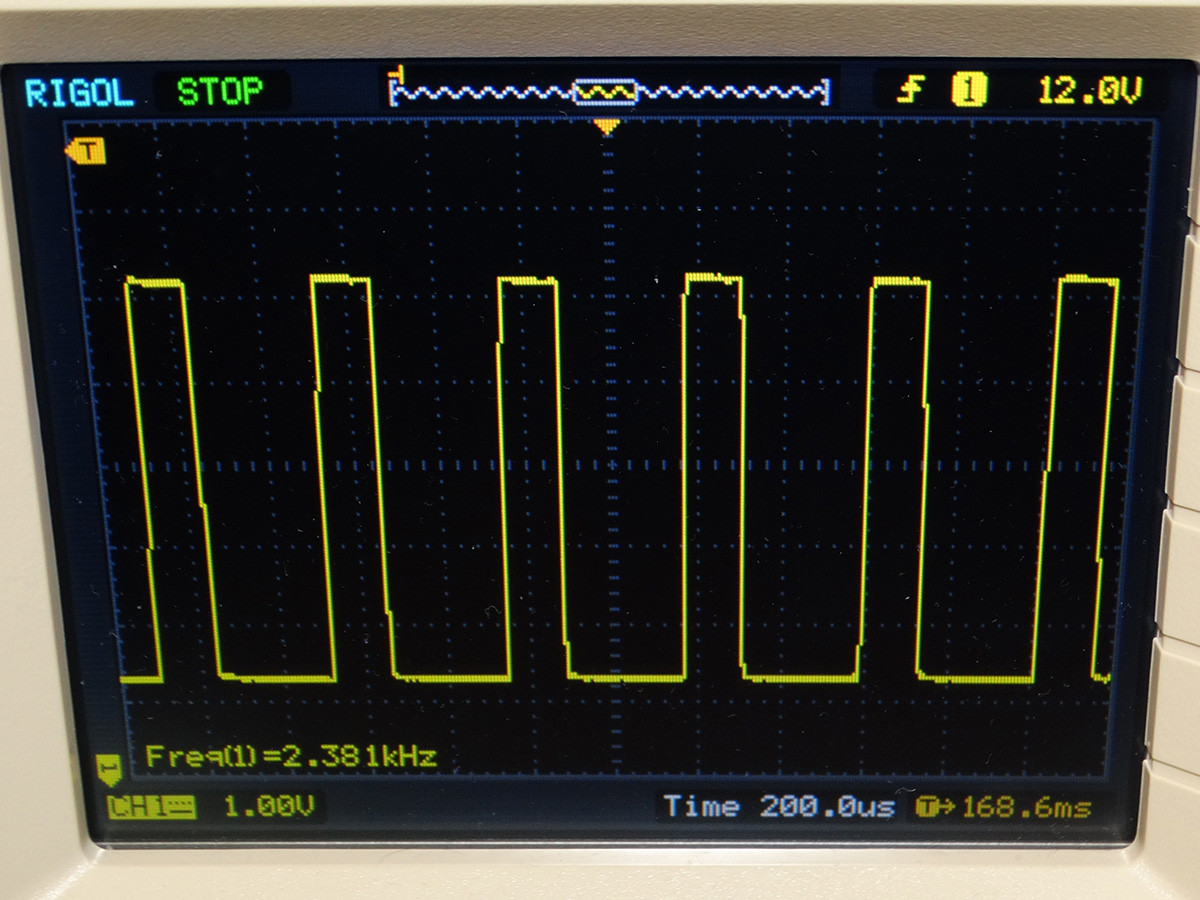Screen dimensions: 1200x900
Task: Open the 1.00V vertical scale setting
Action: click(x=268, y=806)
